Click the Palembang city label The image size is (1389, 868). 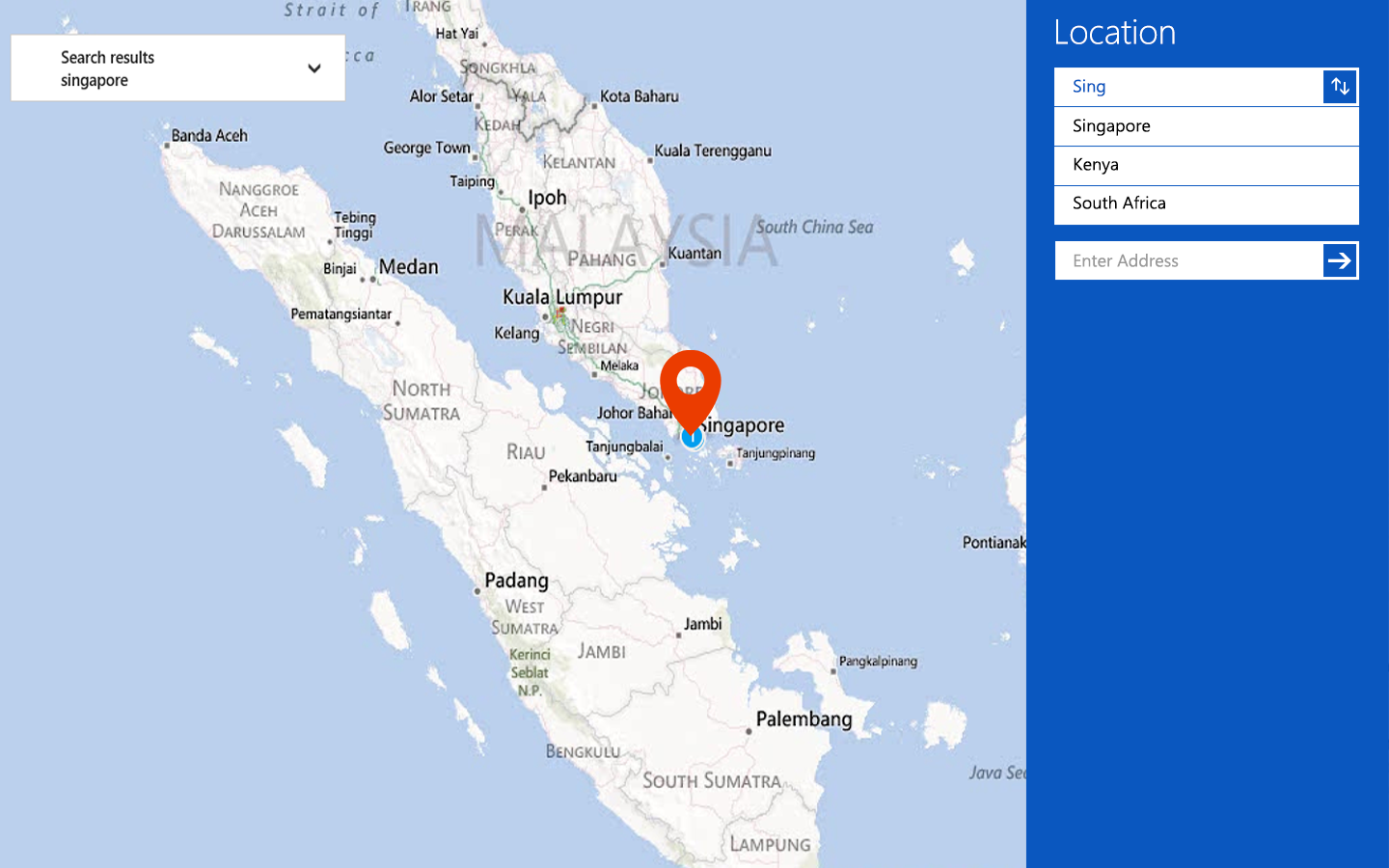803,719
